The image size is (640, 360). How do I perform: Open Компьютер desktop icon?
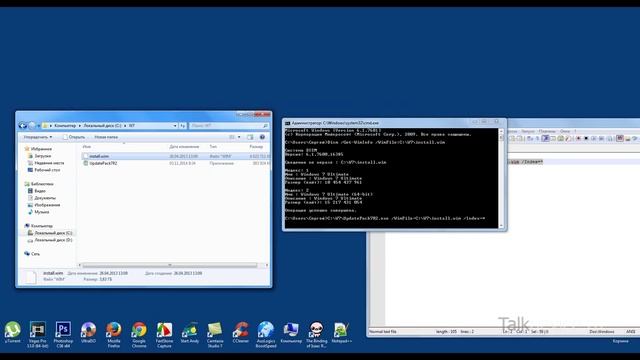pos(291,333)
